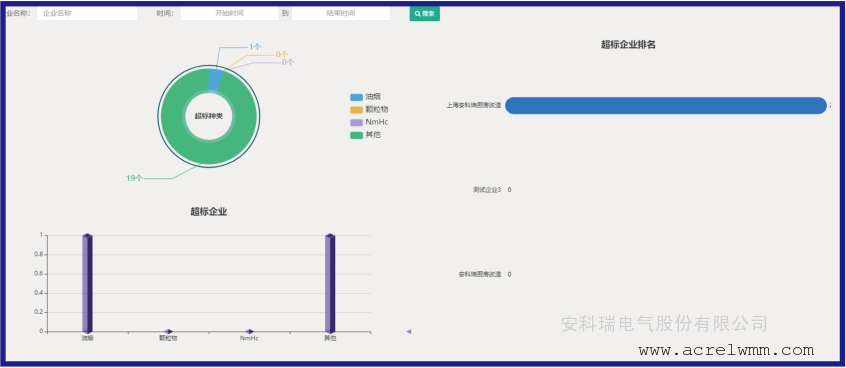846x368 pixels.
Task: Click the green search button
Action: tap(425, 13)
